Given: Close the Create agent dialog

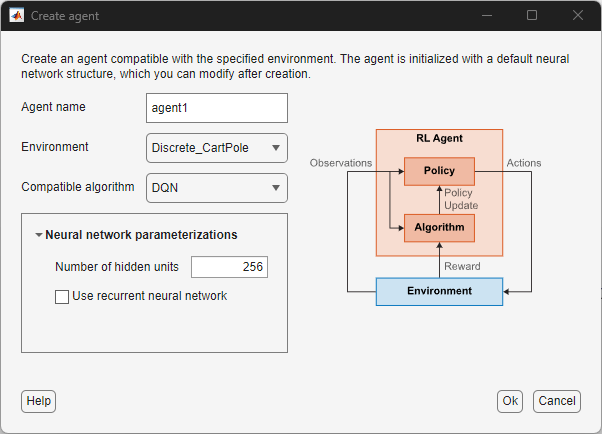Looking at the screenshot, I should [x=578, y=16].
